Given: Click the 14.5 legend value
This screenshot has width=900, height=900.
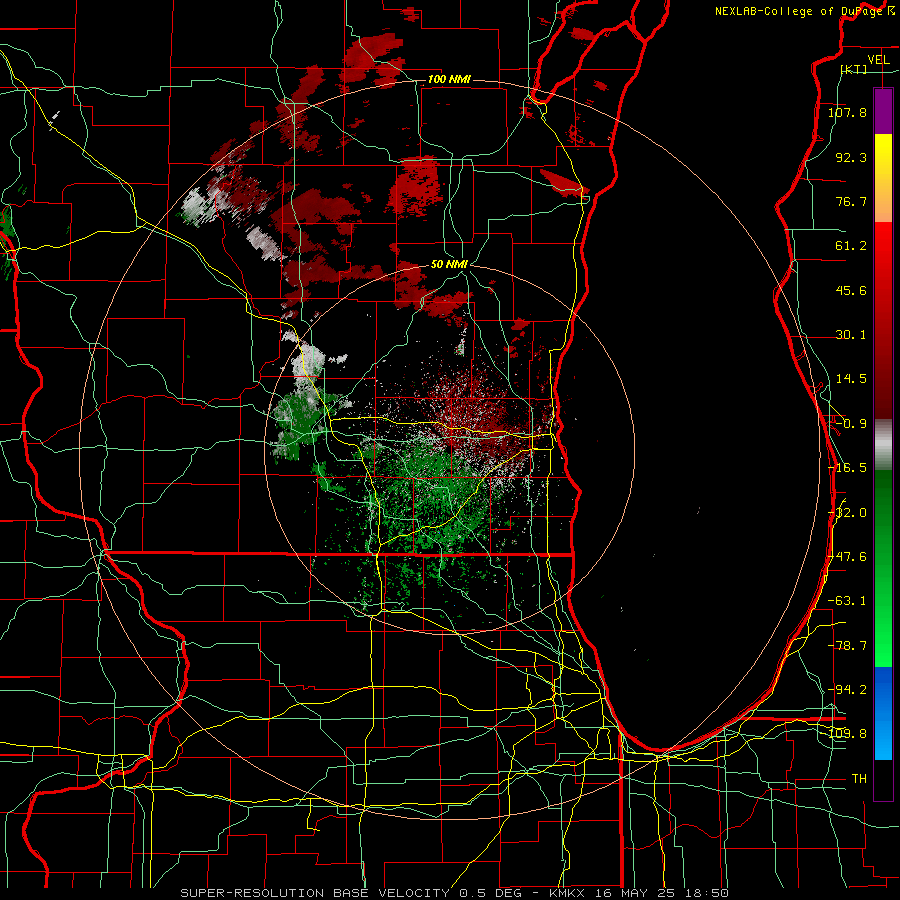Looking at the screenshot, I should click(851, 379).
